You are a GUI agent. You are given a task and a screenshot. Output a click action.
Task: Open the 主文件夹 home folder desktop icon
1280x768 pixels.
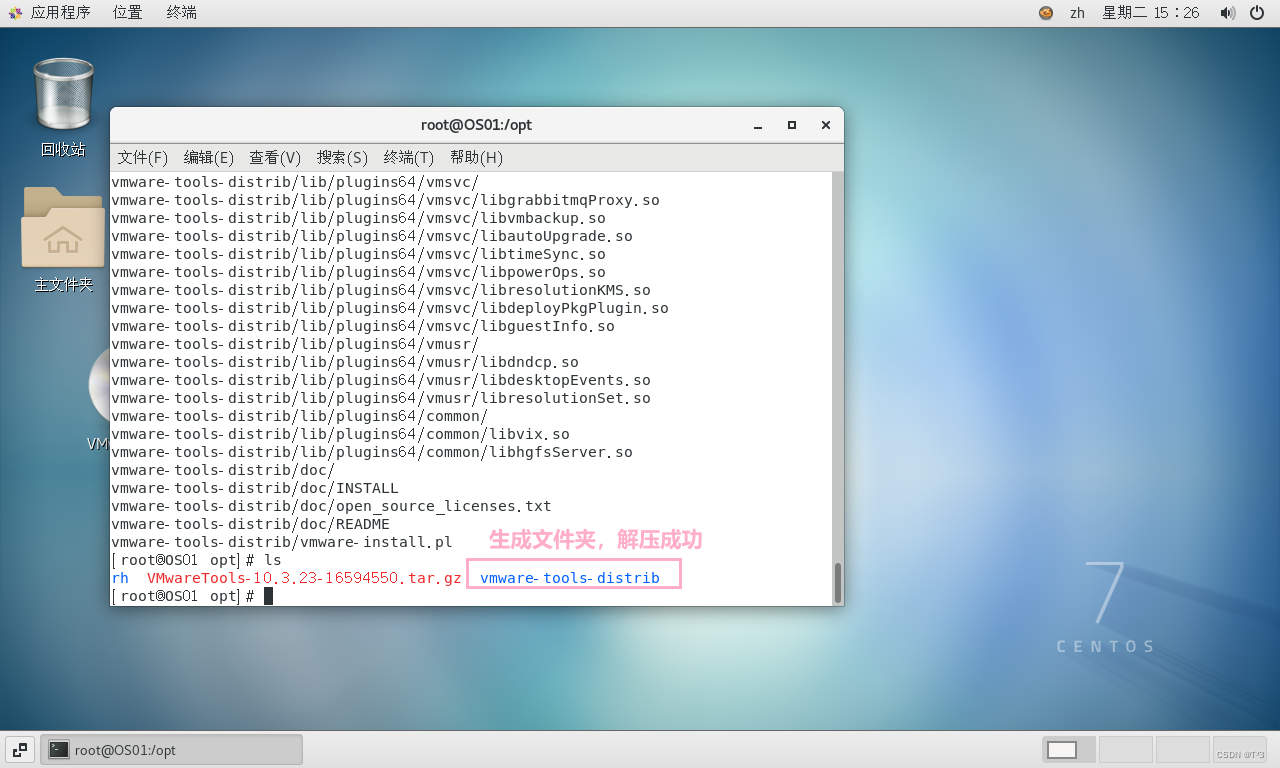(x=62, y=228)
